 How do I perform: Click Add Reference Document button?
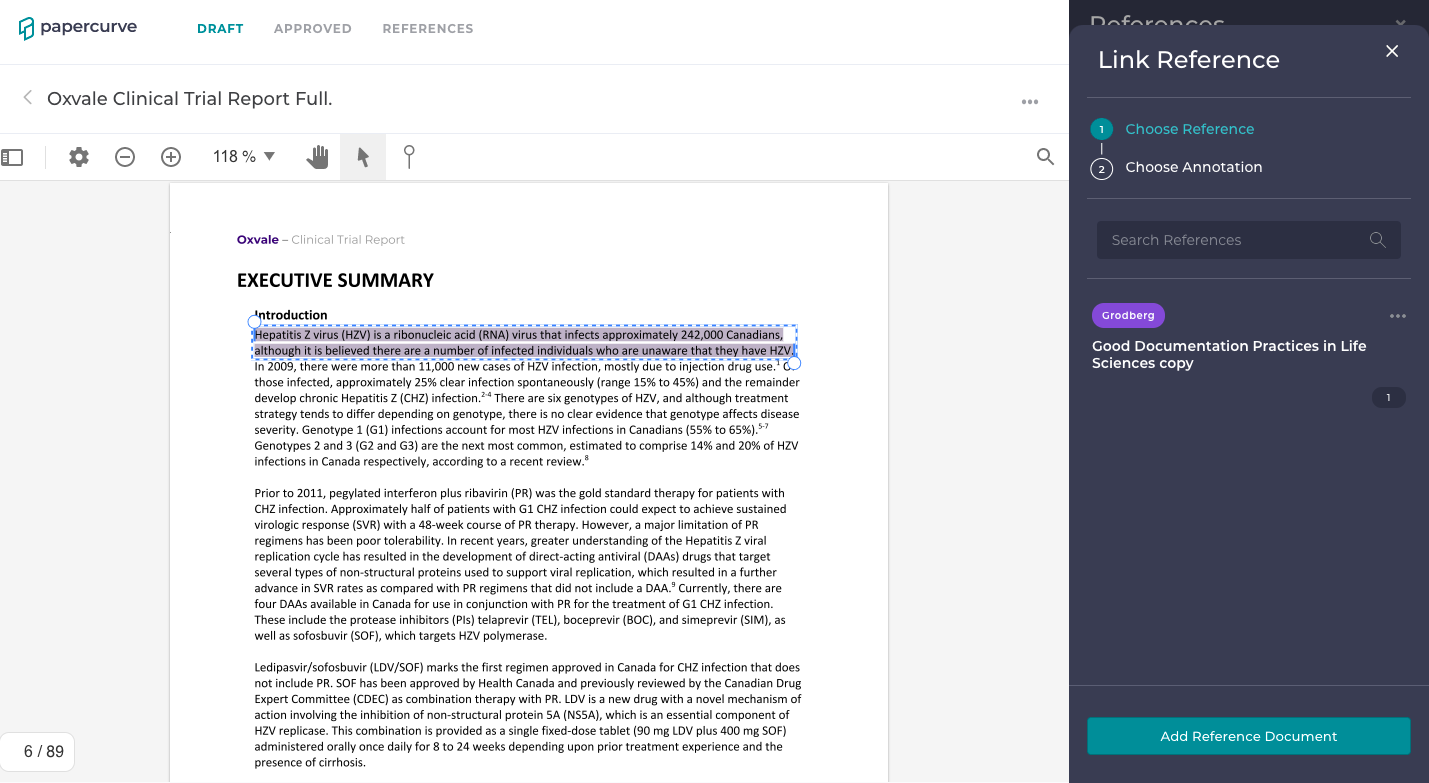tap(1248, 736)
